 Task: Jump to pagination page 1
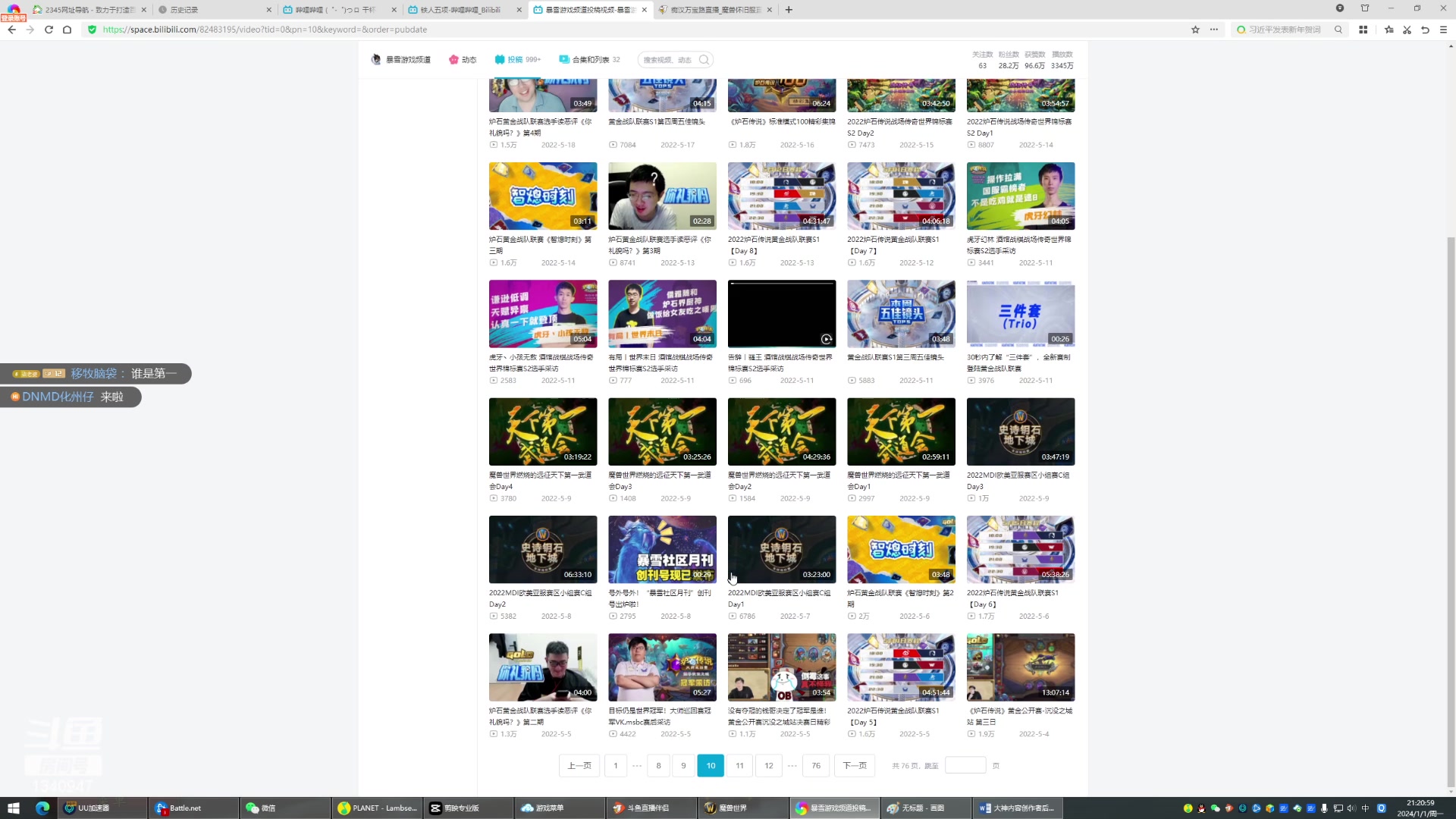pos(616,765)
